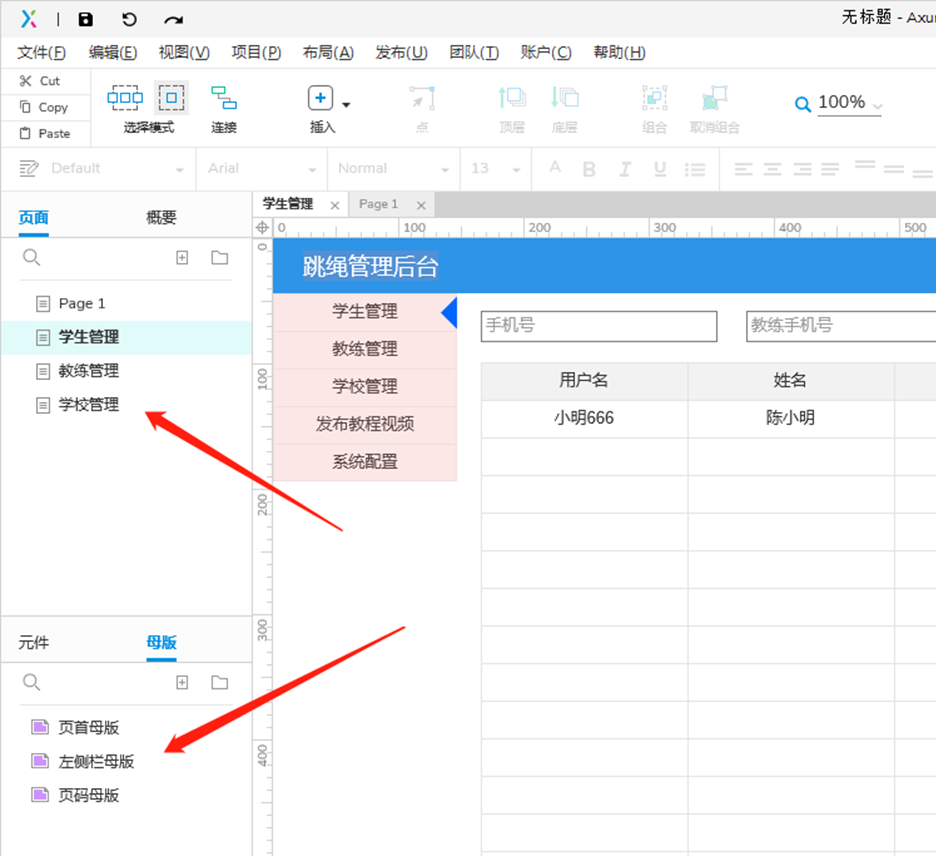This screenshot has height=856, width=936.
Task: Toggle the bullet list icon
Action: tap(694, 170)
